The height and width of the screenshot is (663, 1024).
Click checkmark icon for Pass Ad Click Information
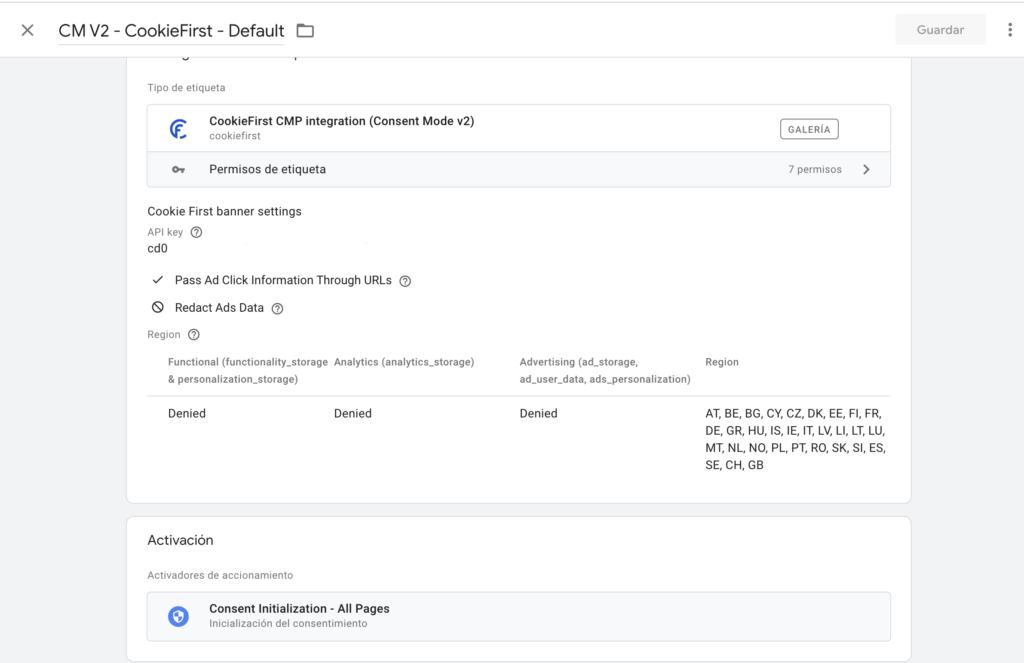point(157,280)
